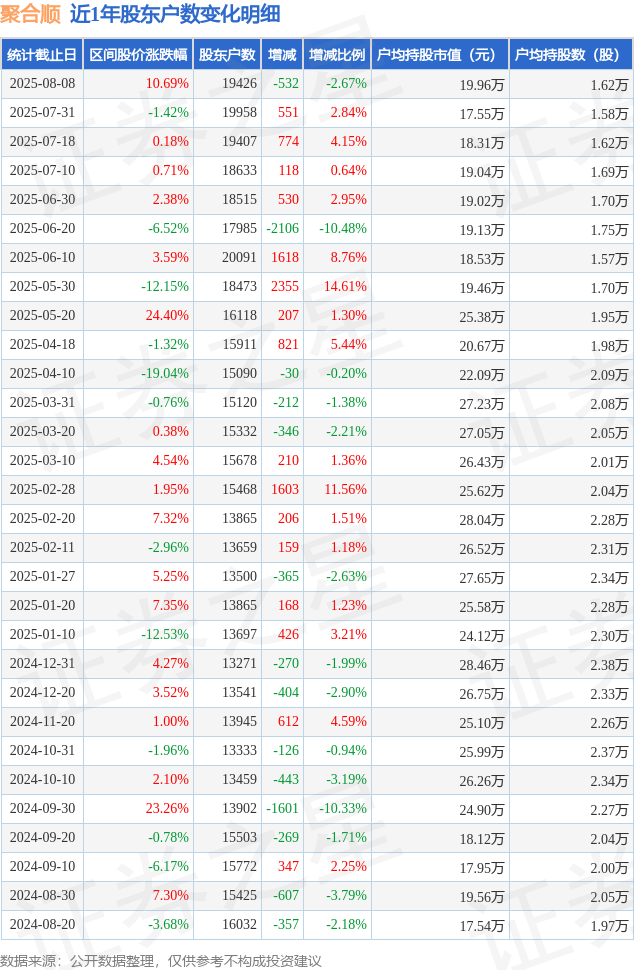The width and height of the screenshot is (634, 970).
Task: Select the 2025-06-20 row date
Action: point(42,228)
